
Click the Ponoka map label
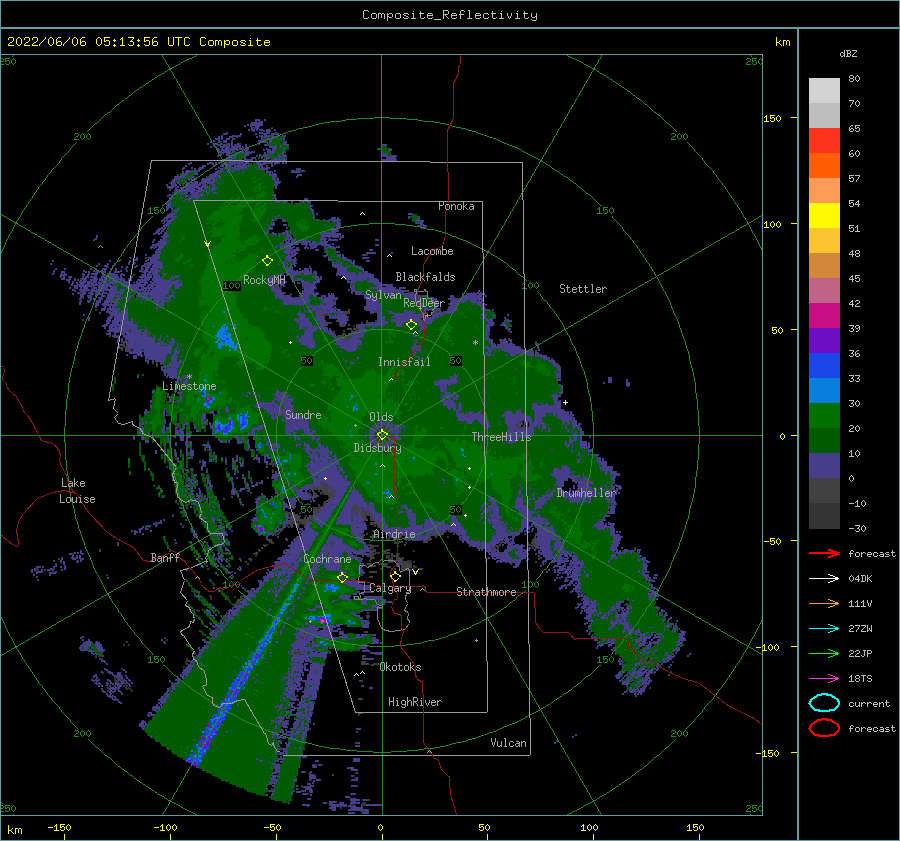456,206
